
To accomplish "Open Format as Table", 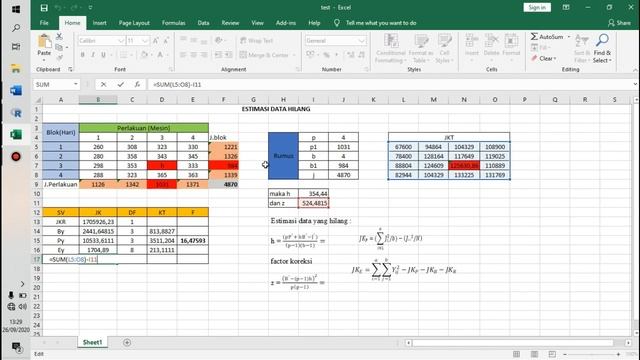I will point(421,48).
